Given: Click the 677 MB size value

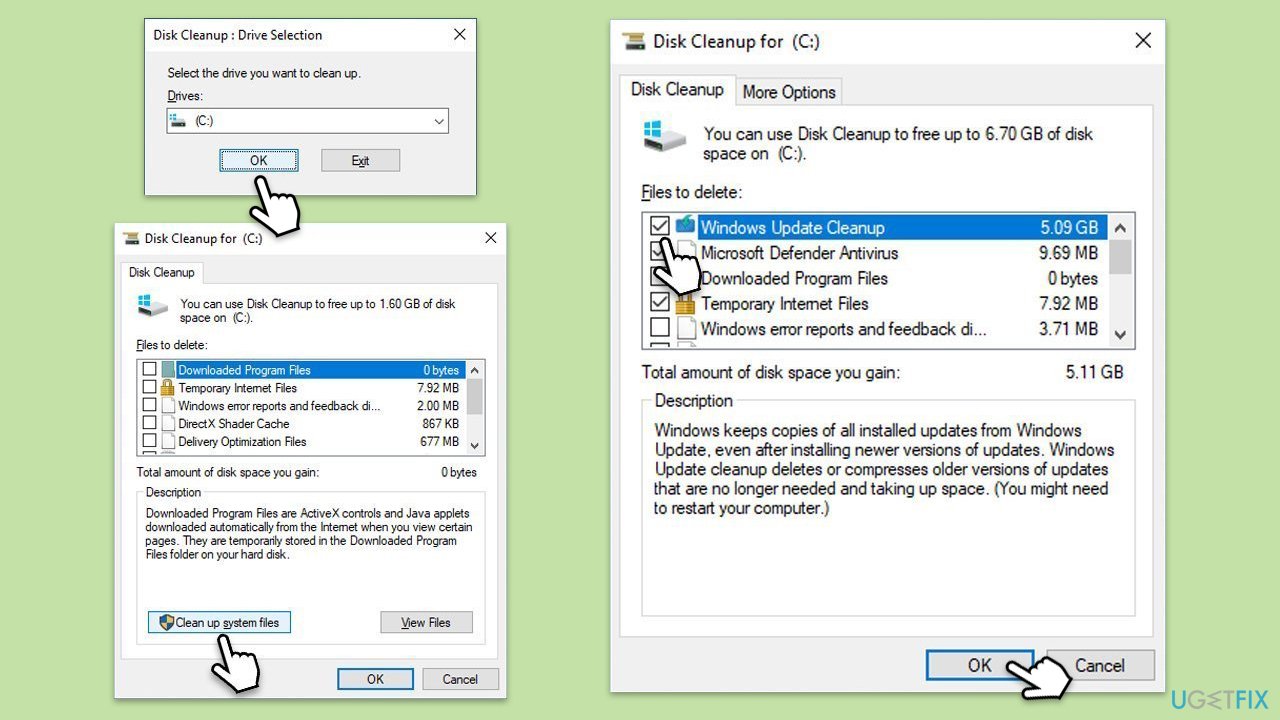Looking at the screenshot, I should pos(440,442).
